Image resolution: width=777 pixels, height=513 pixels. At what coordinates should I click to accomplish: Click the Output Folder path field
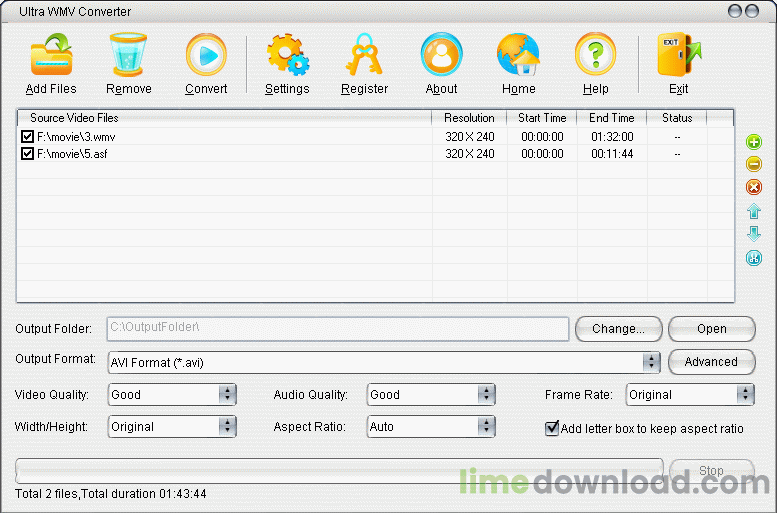(337, 328)
